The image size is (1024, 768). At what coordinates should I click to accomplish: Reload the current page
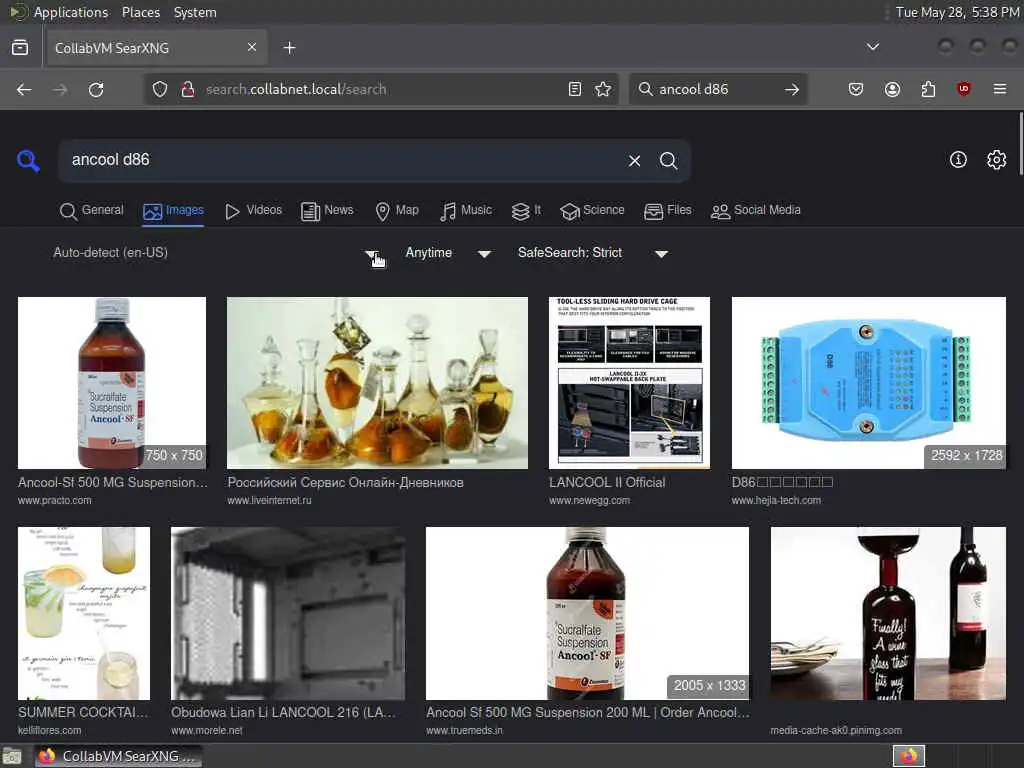pyautogui.click(x=96, y=89)
